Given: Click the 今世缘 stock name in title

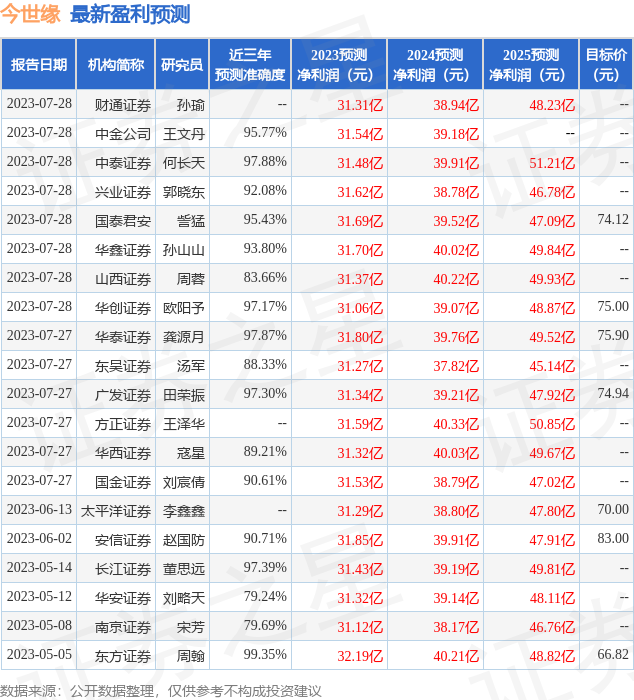Looking at the screenshot, I should (x=30, y=14).
